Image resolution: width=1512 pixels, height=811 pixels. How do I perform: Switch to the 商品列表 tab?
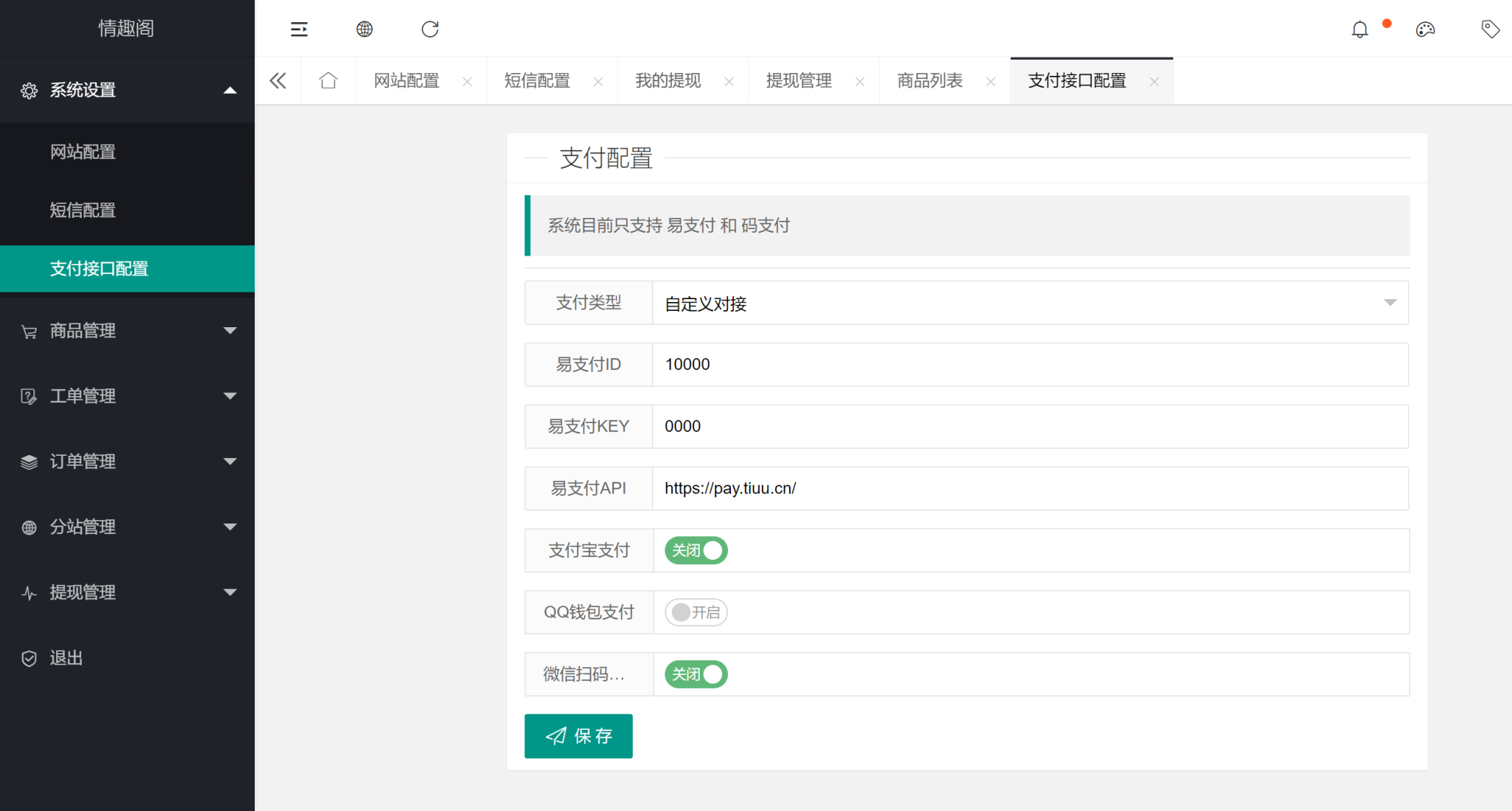[x=929, y=81]
